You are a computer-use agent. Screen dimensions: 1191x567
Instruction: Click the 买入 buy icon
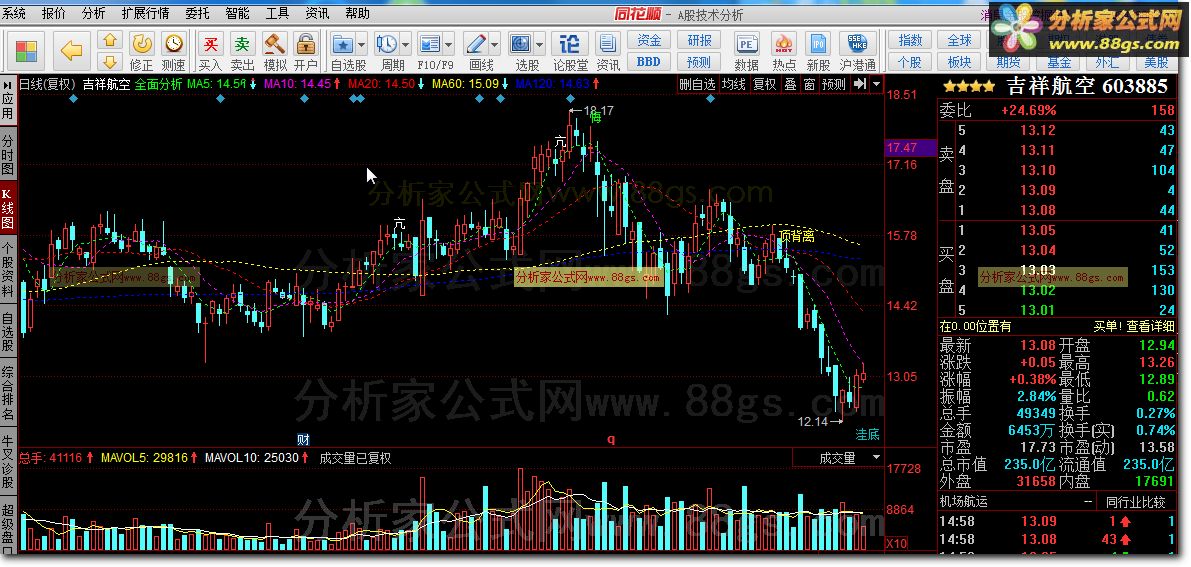[x=210, y=43]
